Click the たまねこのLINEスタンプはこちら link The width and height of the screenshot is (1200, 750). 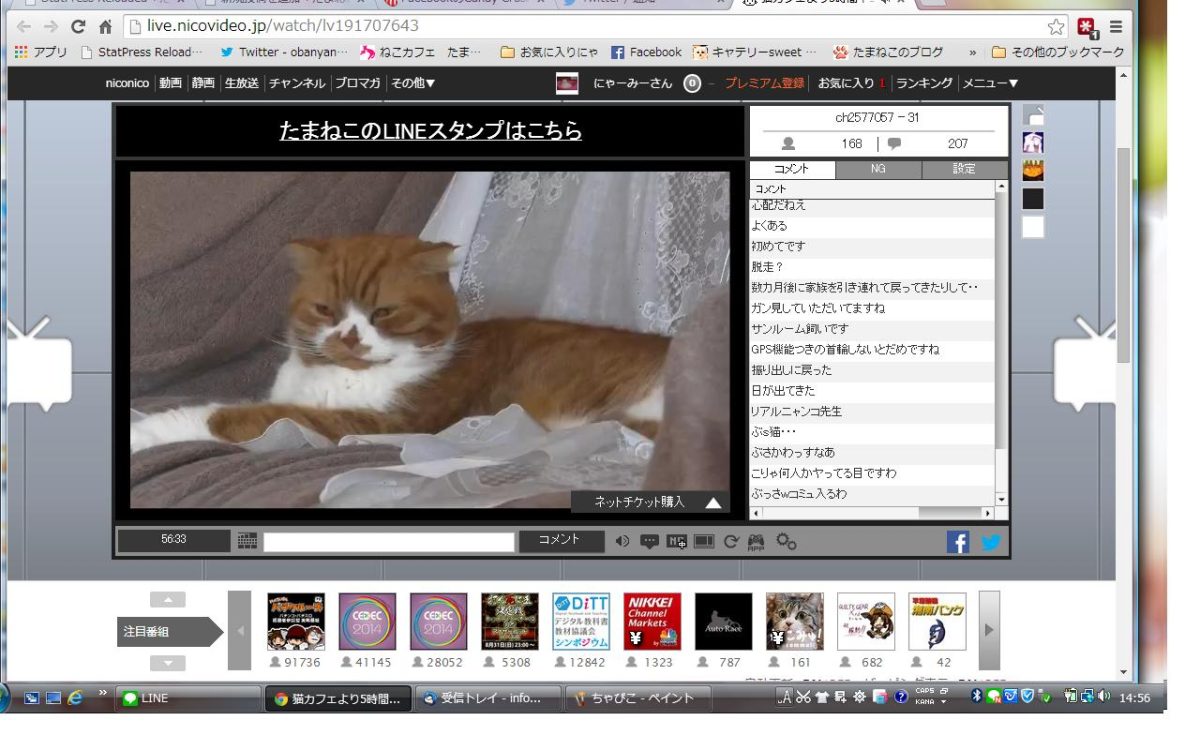click(431, 131)
